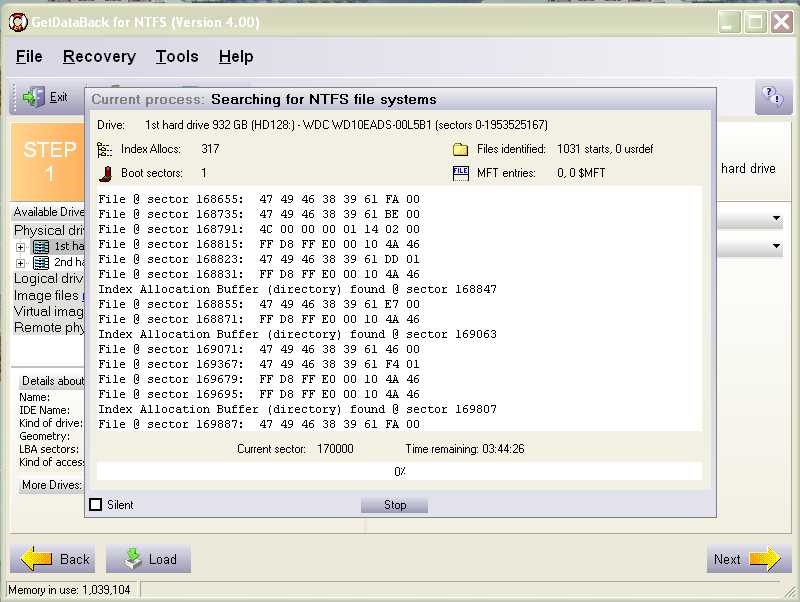
Task: Minimize the GetDataBack window
Action: tap(730, 22)
